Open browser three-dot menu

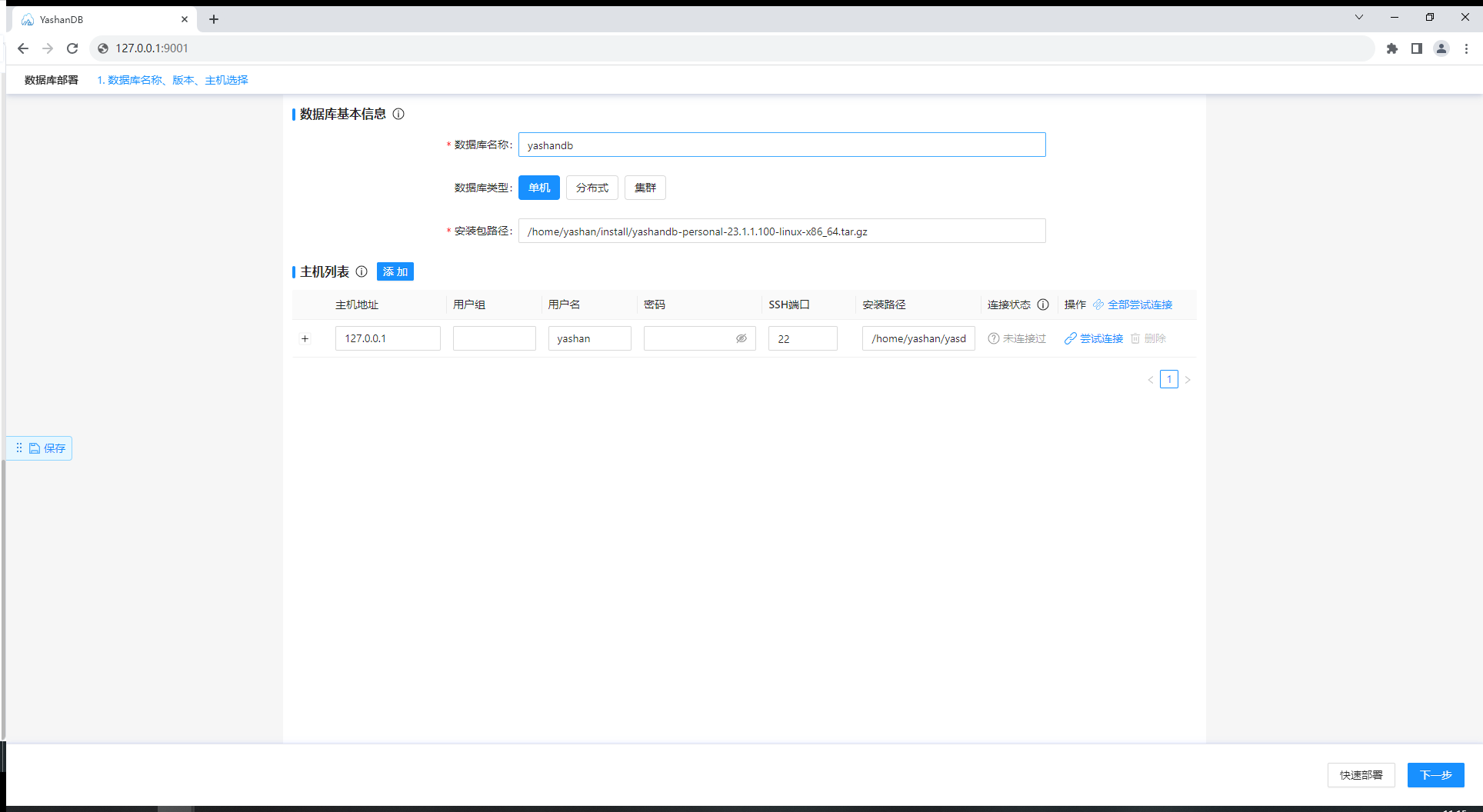click(x=1466, y=48)
